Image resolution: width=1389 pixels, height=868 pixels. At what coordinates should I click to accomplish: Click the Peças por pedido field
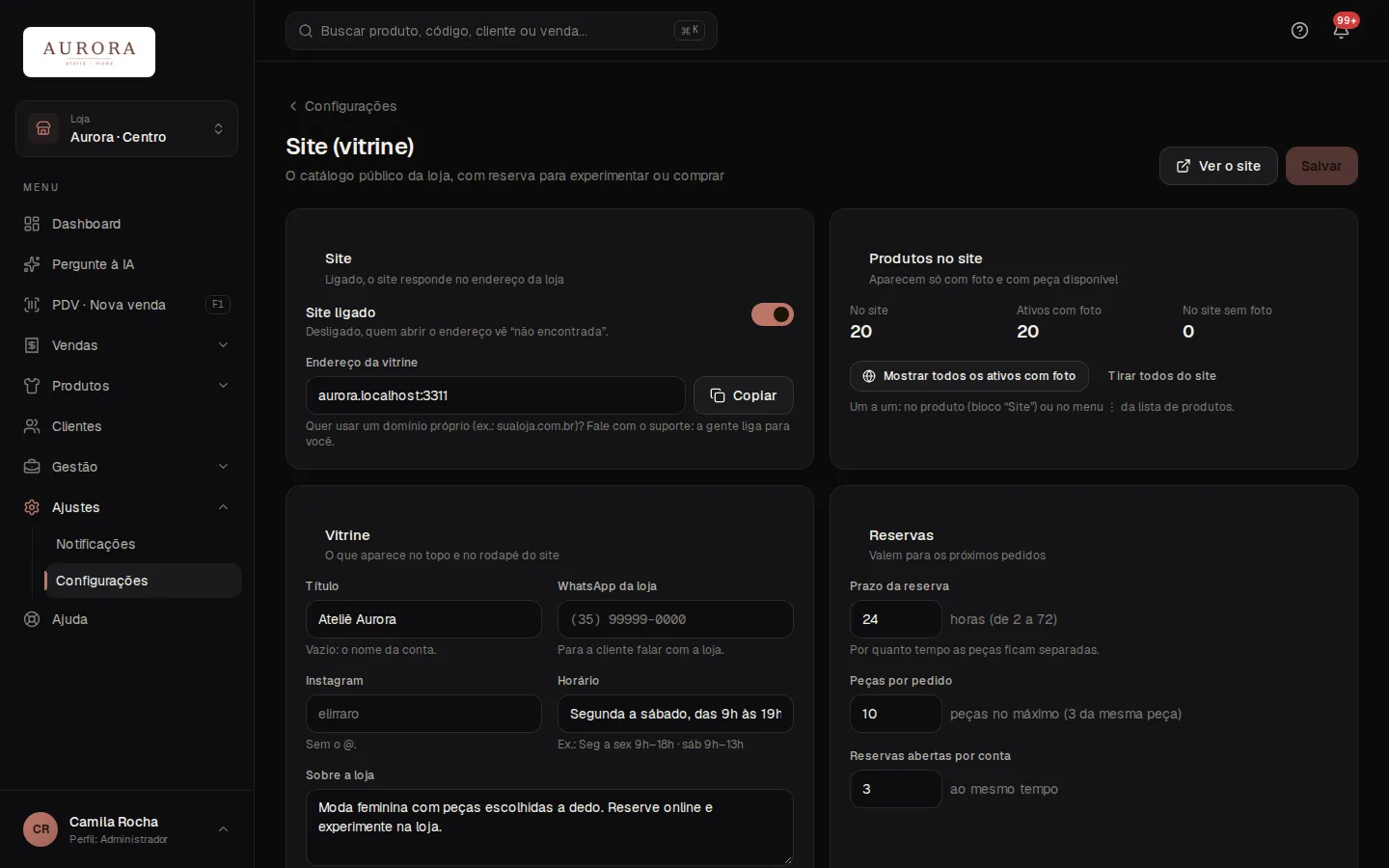896,714
